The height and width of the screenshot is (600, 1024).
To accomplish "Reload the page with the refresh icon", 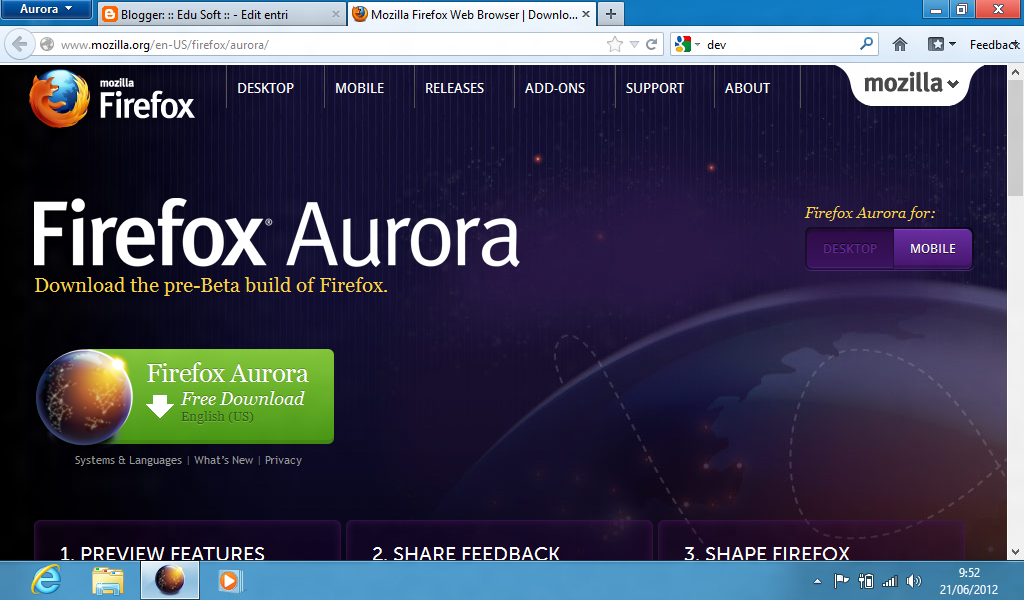I will click(x=651, y=44).
